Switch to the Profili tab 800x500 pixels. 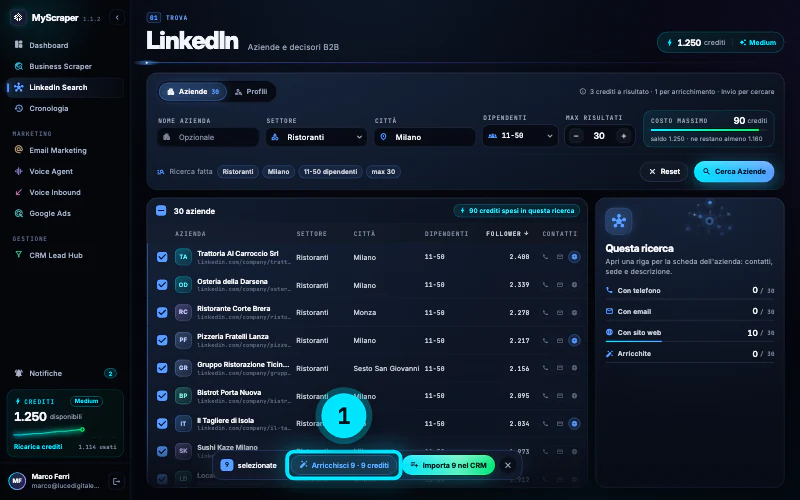pyautogui.click(x=251, y=92)
